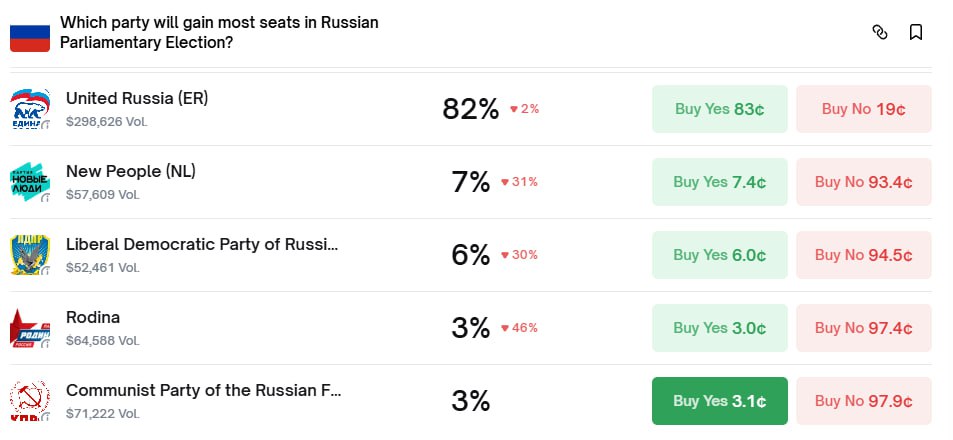The width and height of the screenshot is (953, 440).
Task: Bookmark this market with the bookmark icon
Action: click(915, 33)
